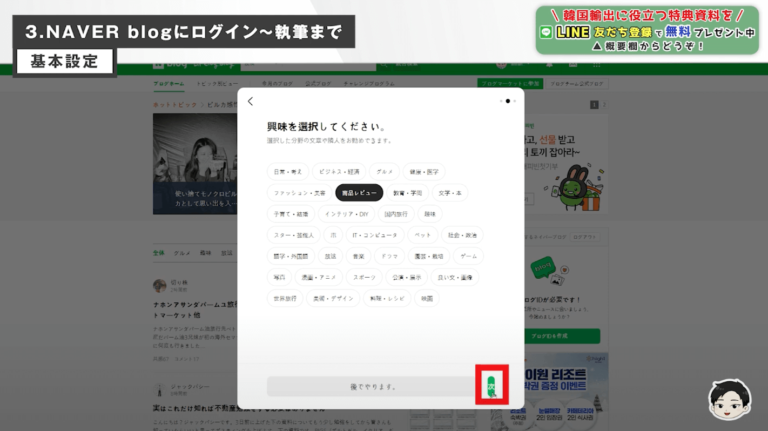Open the hot topic photo thumbnail
Screen dimensions: 768x431
pos(195,164)
